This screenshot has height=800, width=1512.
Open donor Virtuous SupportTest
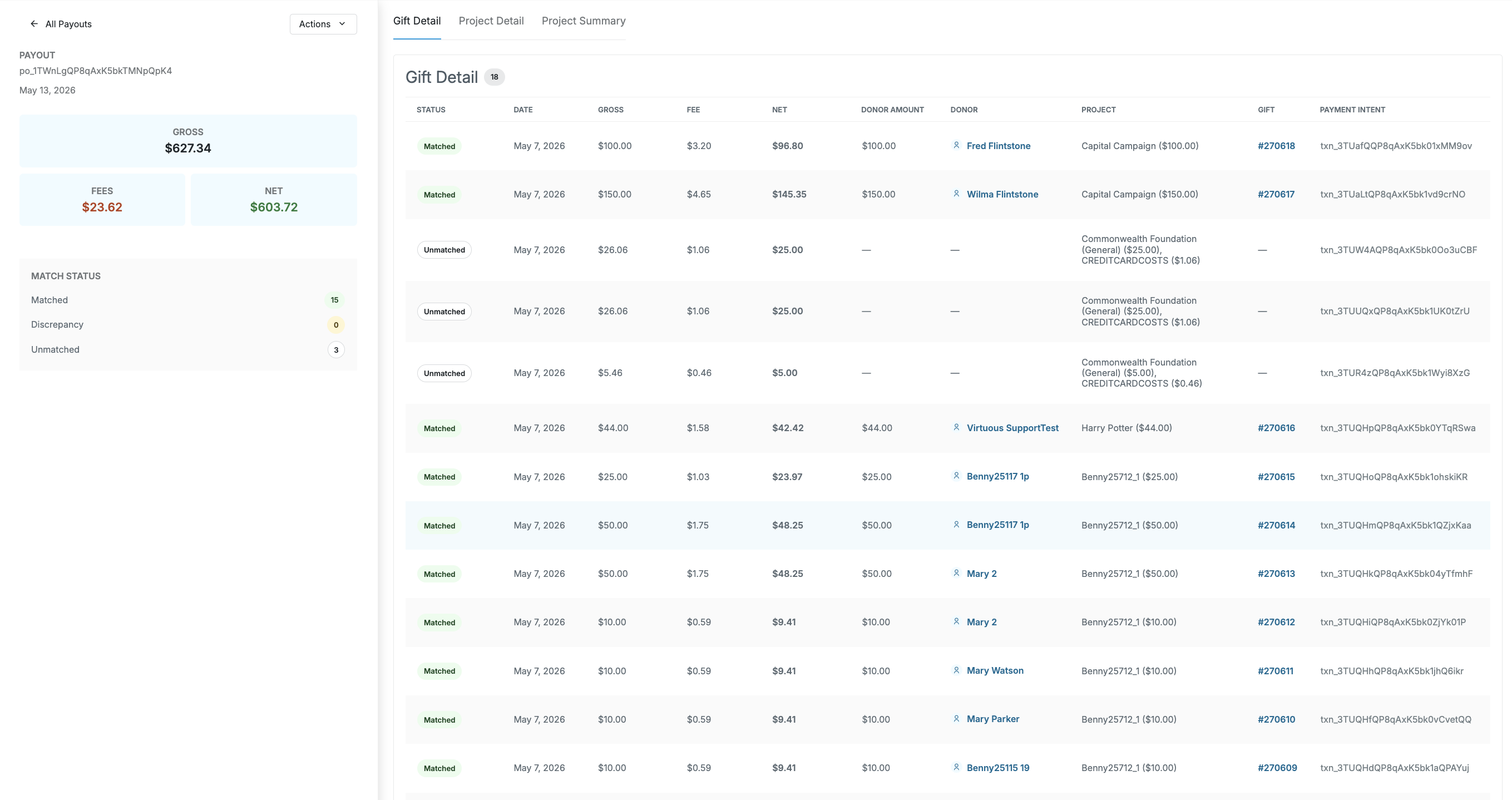pos(1012,428)
